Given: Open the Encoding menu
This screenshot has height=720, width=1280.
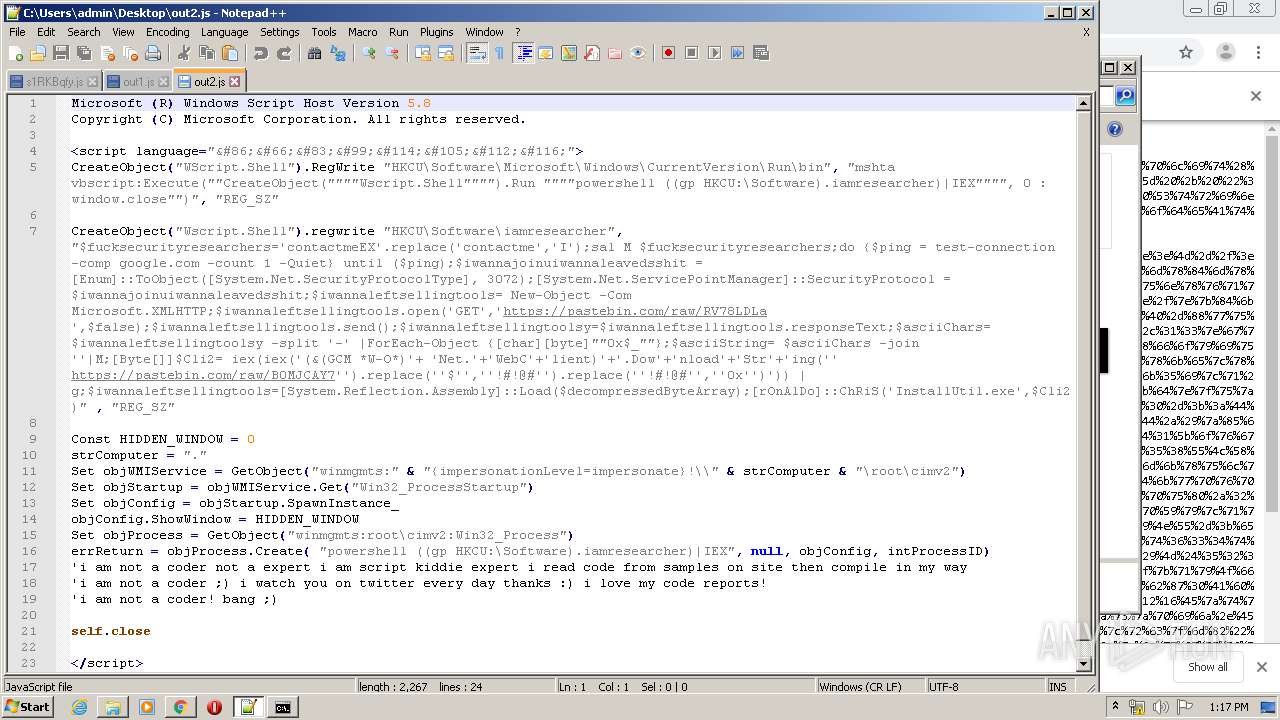Looking at the screenshot, I should (x=167, y=32).
